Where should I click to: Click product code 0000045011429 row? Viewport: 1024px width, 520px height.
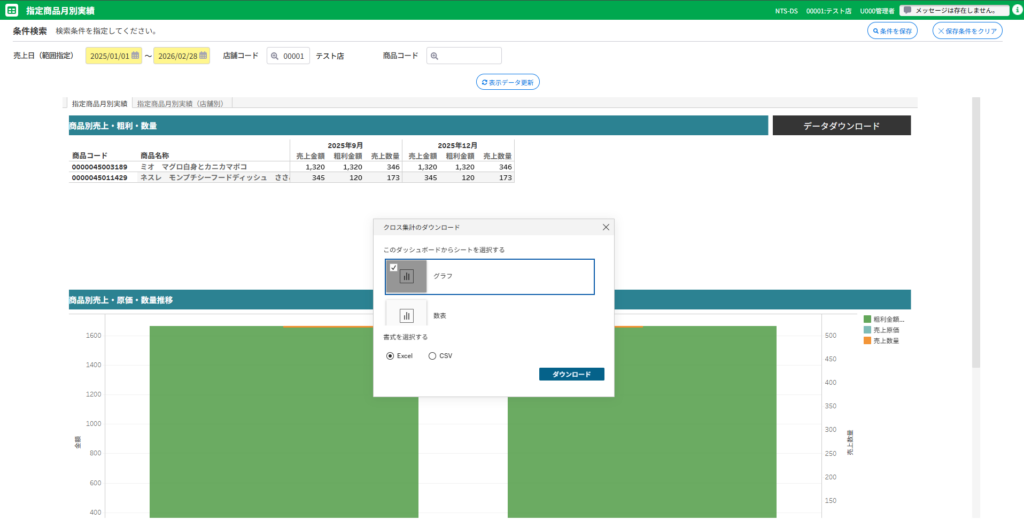tap(99, 178)
